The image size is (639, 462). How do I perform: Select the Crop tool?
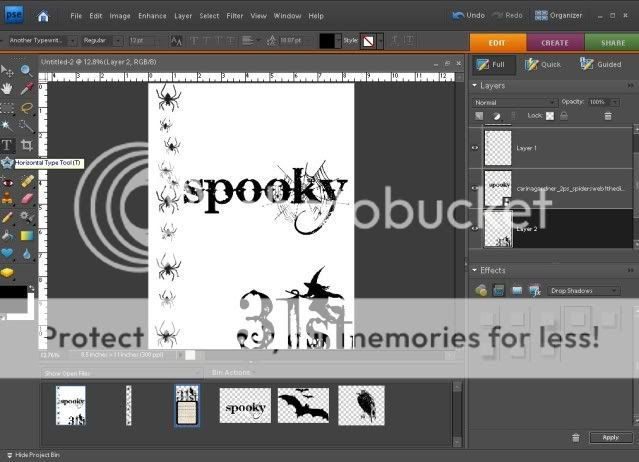click(x=26, y=145)
